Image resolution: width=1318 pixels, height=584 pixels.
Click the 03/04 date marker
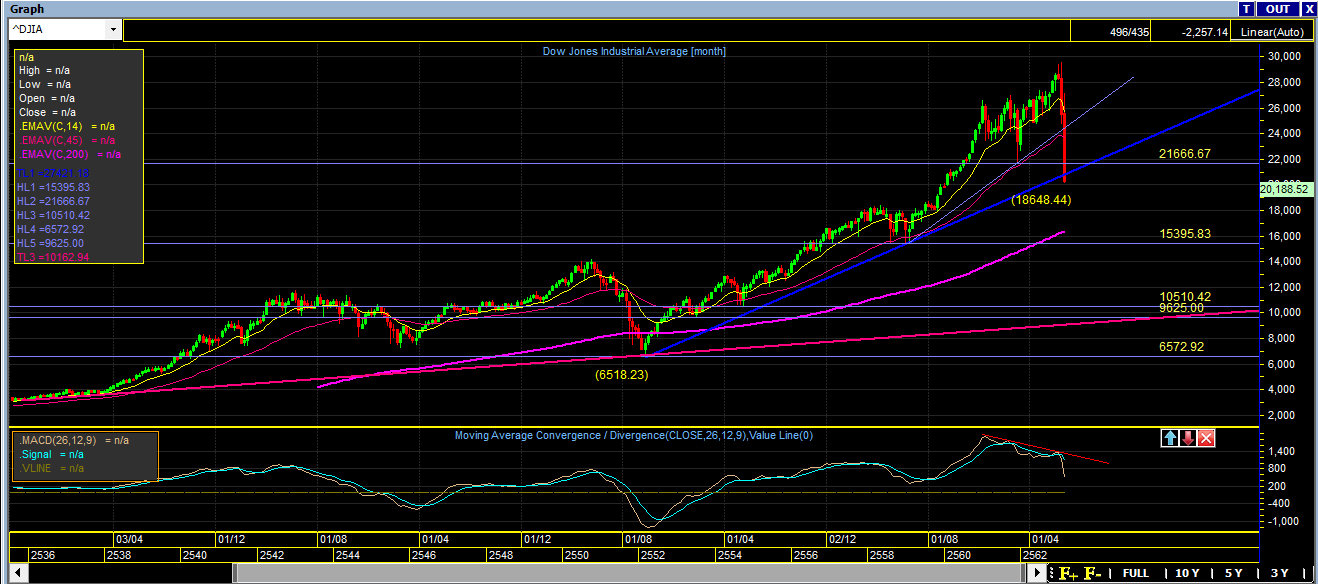pos(131,539)
